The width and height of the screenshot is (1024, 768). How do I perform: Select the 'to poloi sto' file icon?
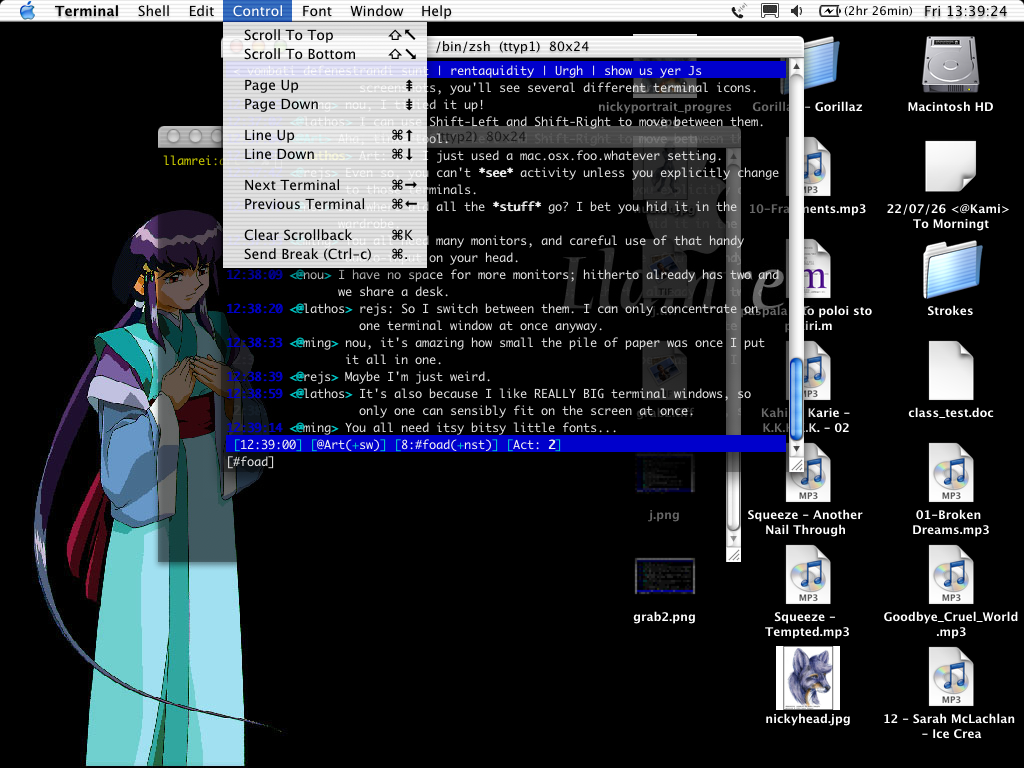pos(816,269)
